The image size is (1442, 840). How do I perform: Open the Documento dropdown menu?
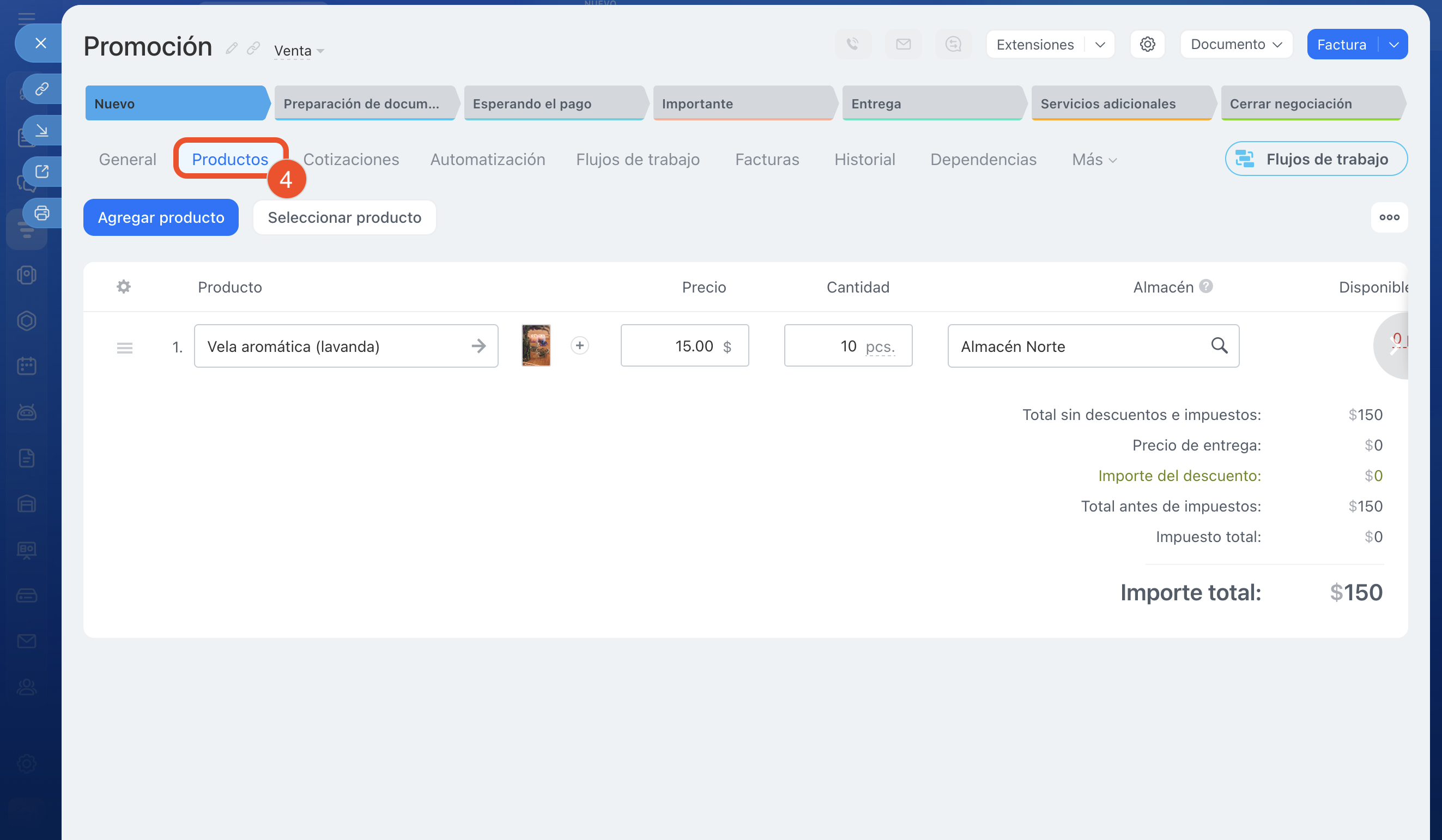[1236, 45]
